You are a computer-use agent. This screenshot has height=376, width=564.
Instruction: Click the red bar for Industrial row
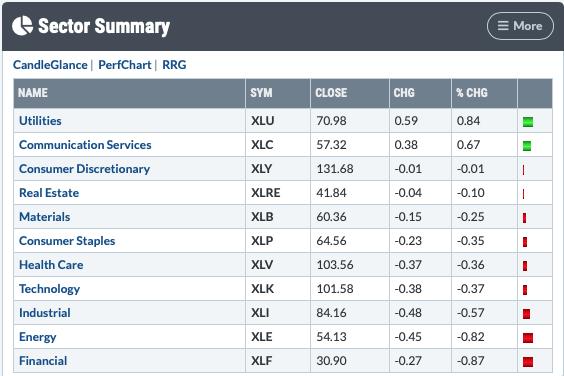526,314
